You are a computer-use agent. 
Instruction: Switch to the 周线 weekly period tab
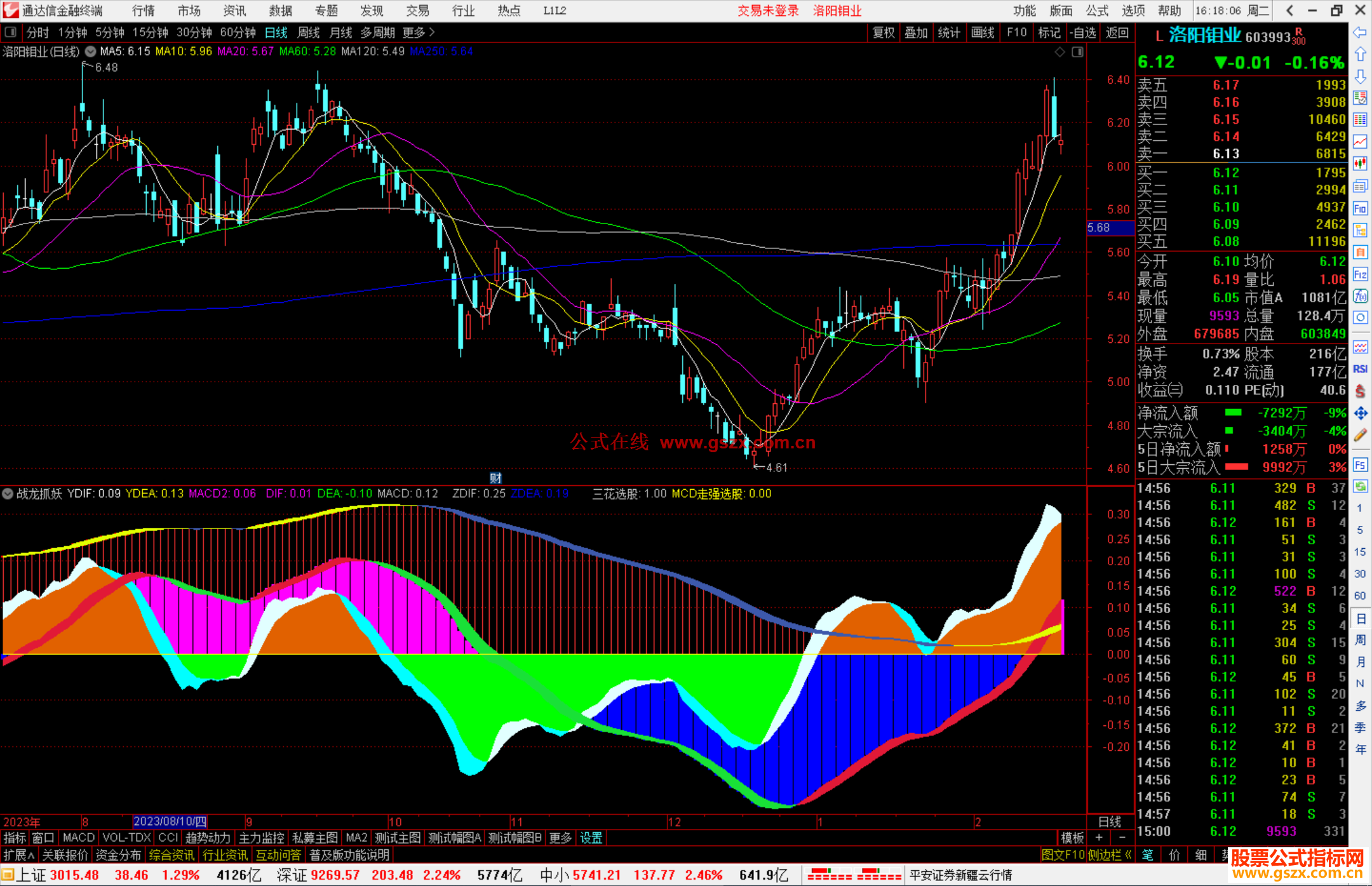pos(309,32)
